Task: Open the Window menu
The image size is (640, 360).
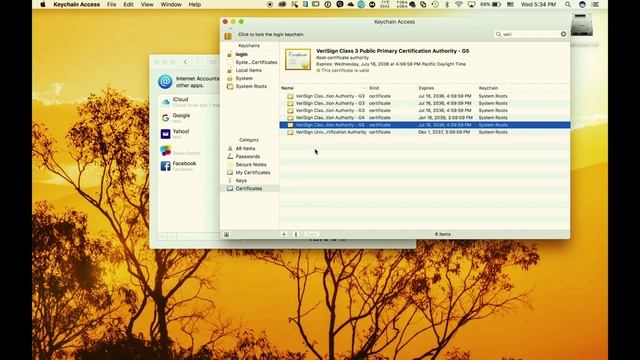Action: (x=171, y=4)
